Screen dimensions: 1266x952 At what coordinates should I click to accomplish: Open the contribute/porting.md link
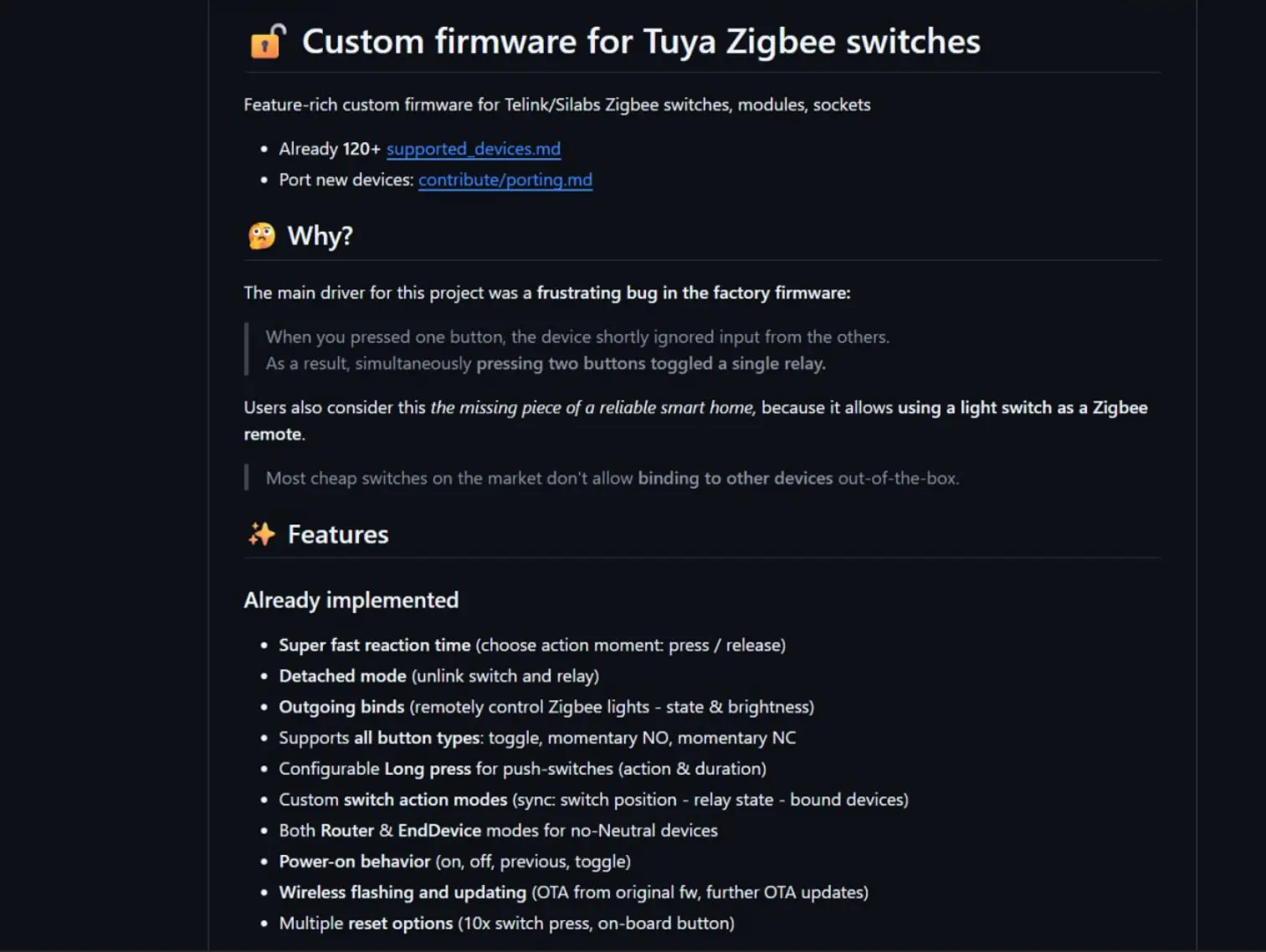[x=505, y=180]
